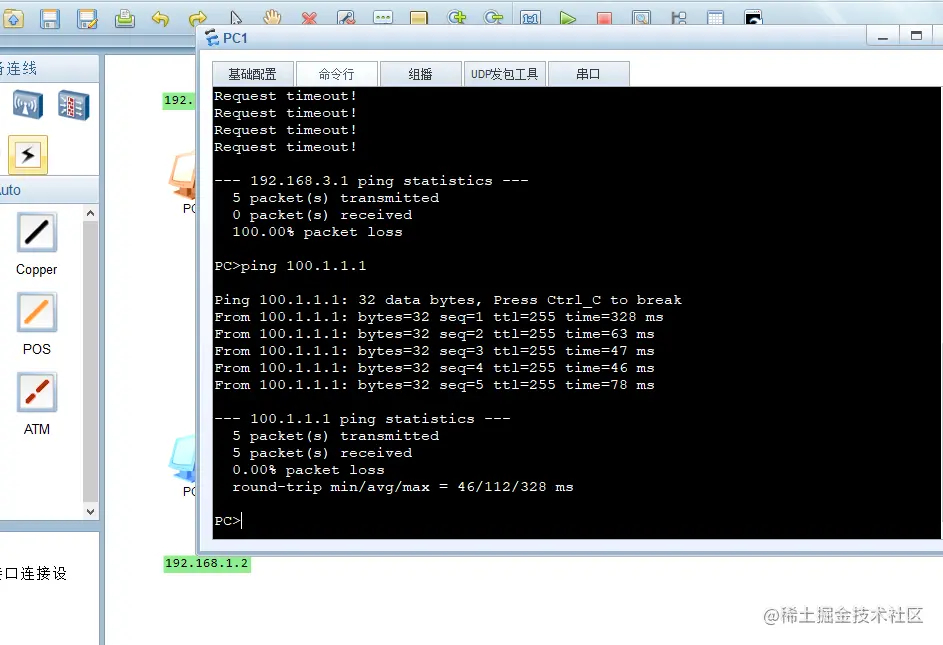Click the Save As icon with pencil

tap(87, 19)
